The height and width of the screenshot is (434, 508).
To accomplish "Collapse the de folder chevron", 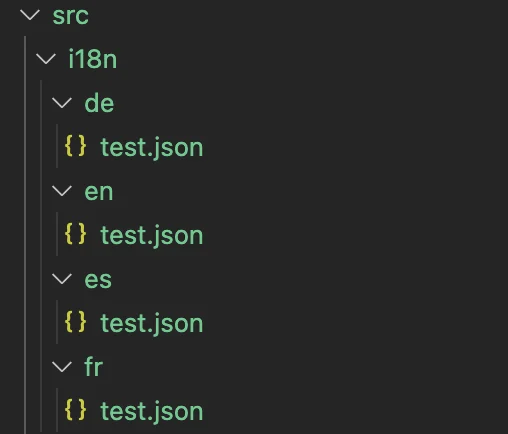I will pyautogui.click(x=62, y=103).
